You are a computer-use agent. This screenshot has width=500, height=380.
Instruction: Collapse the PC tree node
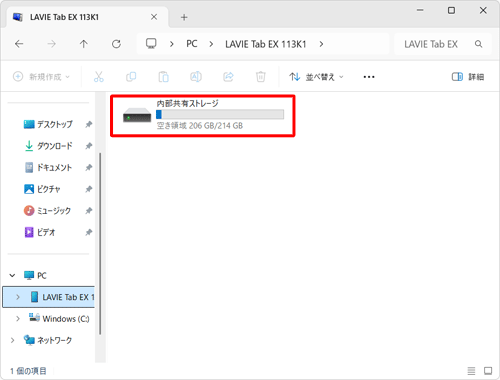(12, 275)
